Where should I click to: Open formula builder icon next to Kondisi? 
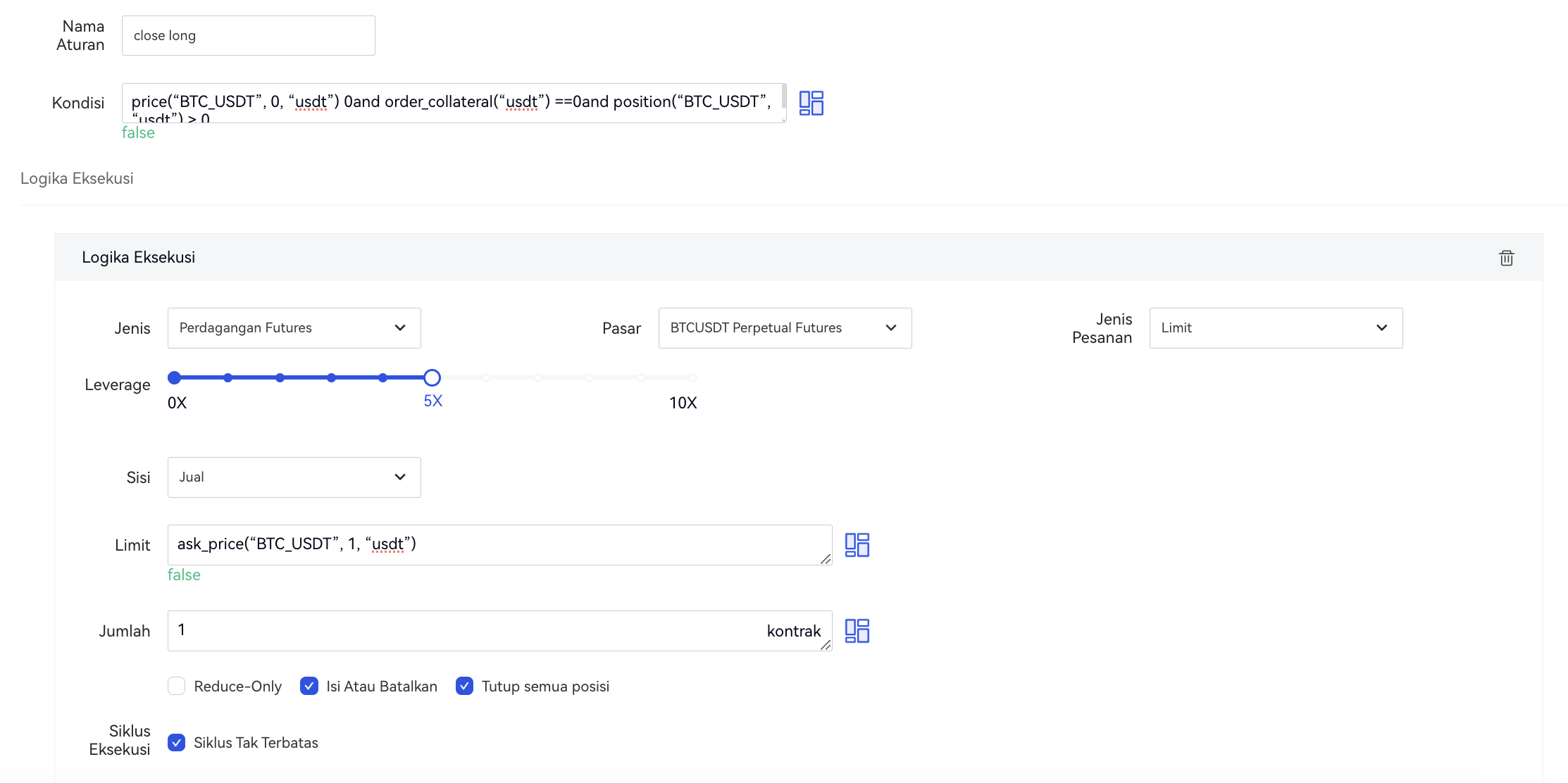point(811,103)
